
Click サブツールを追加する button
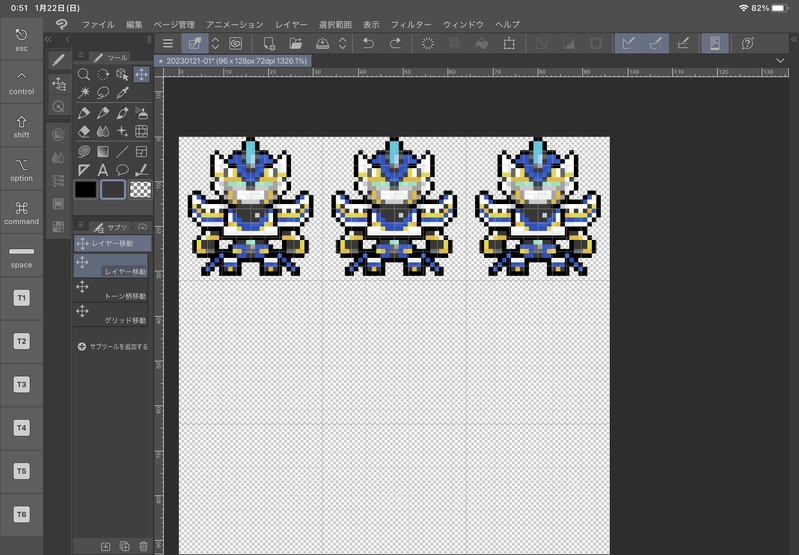[x=113, y=347]
